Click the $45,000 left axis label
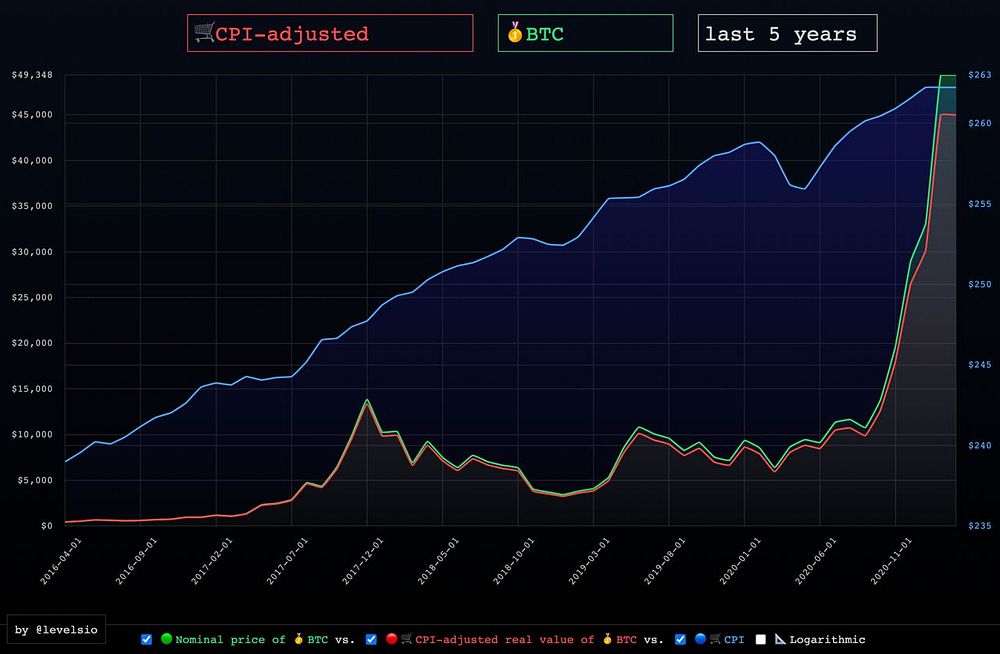1000x654 pixels. (32, 115)
